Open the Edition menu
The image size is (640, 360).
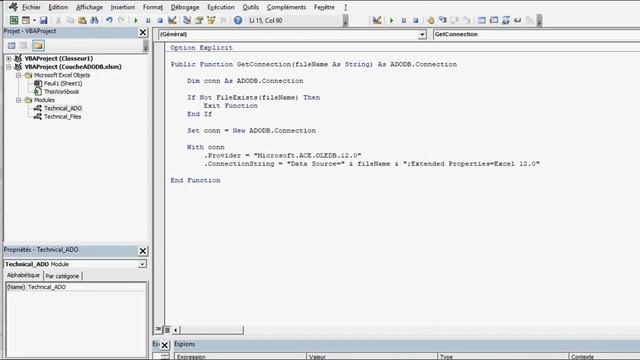click(58, 7)
